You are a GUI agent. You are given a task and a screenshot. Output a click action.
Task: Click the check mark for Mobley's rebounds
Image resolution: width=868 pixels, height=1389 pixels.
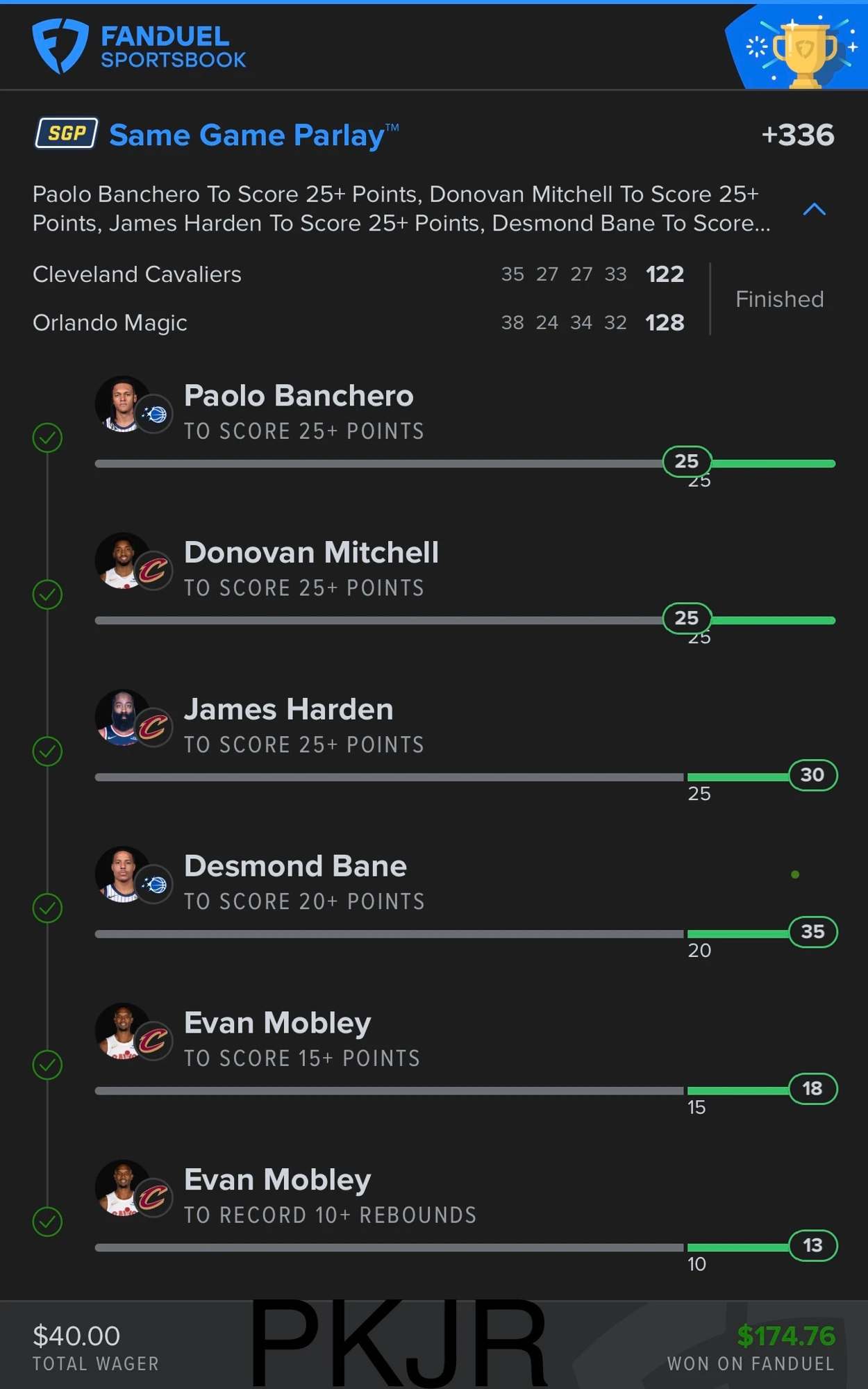coord(47,1222)
